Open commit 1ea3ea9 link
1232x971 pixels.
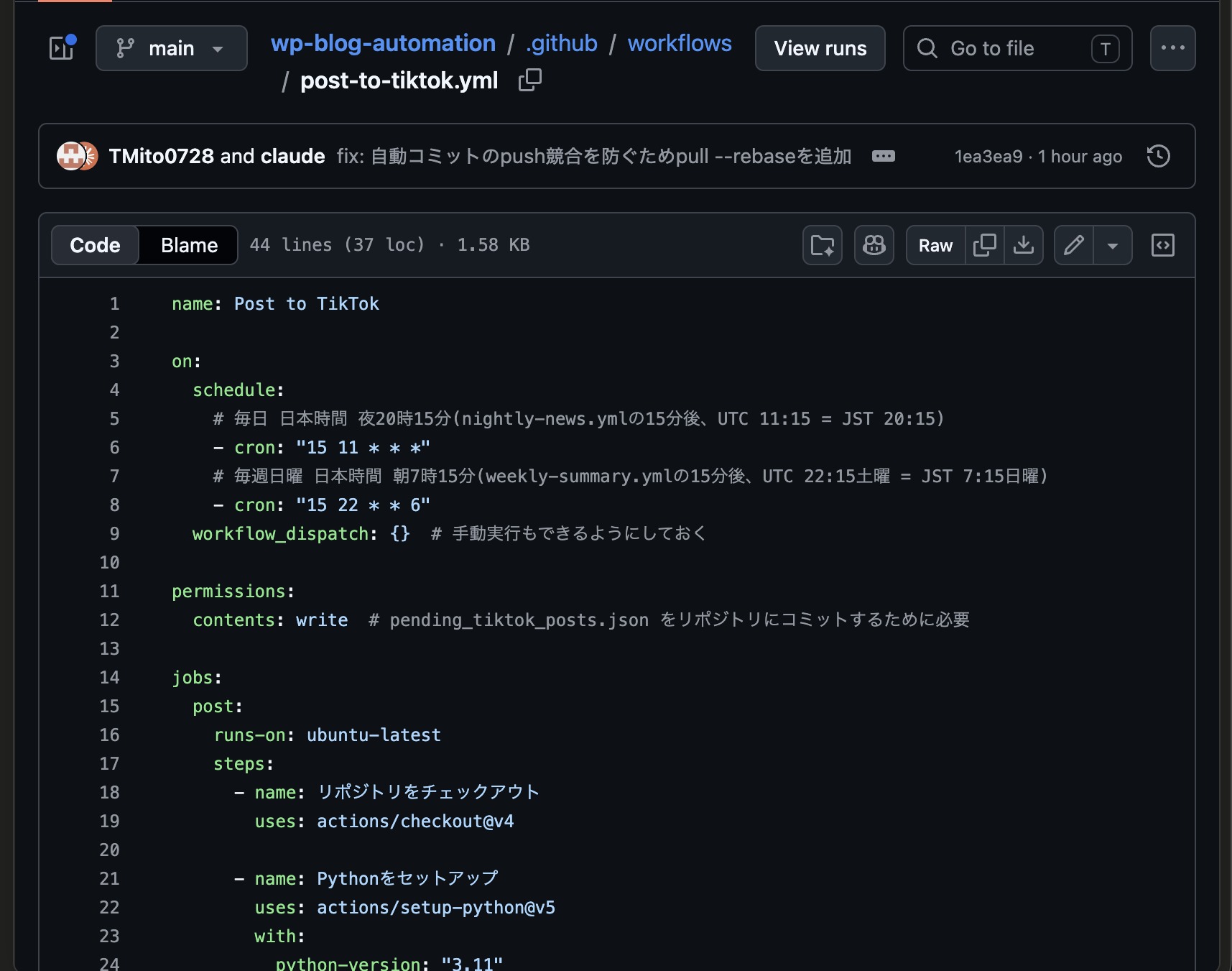(988, 156)
